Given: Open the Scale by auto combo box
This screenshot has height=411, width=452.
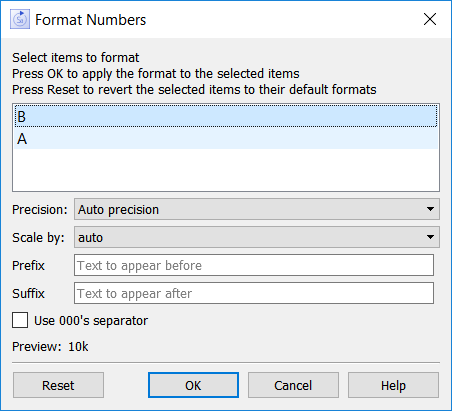Looking at the screenshot, I should pos(257,237).
